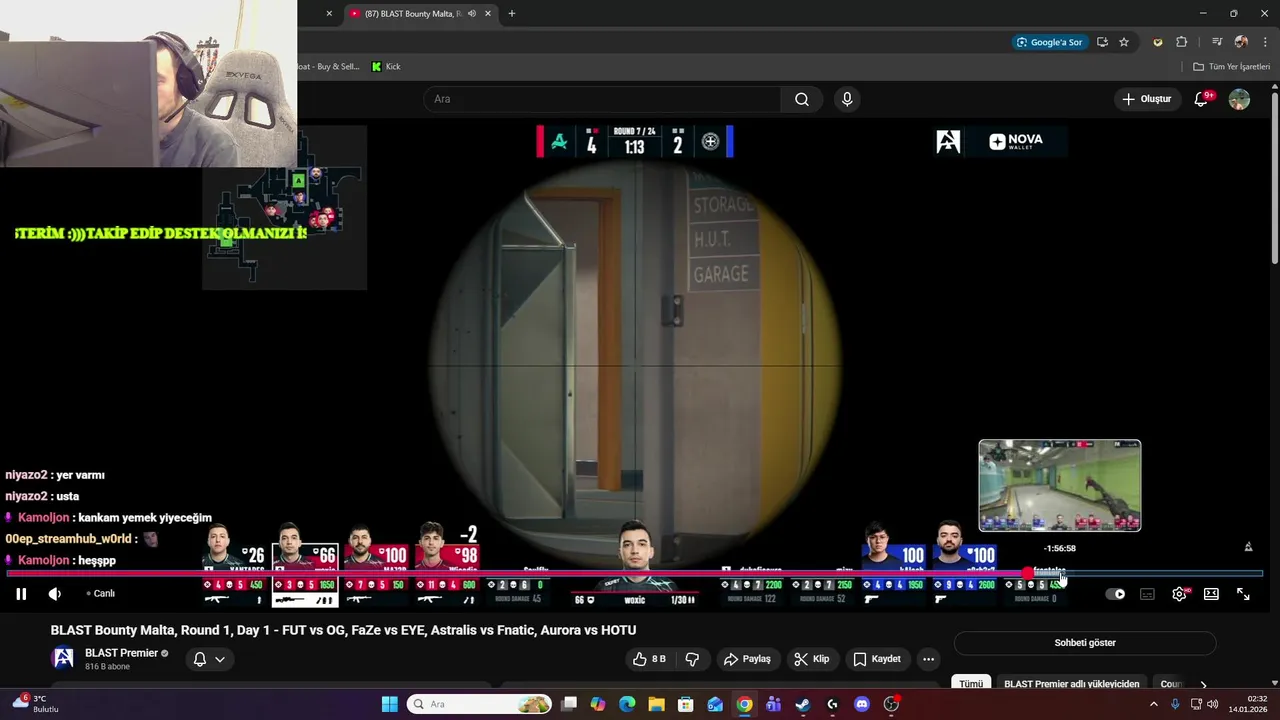Switch to theater mode view
1280x720 pixels.
[1211, 594]
